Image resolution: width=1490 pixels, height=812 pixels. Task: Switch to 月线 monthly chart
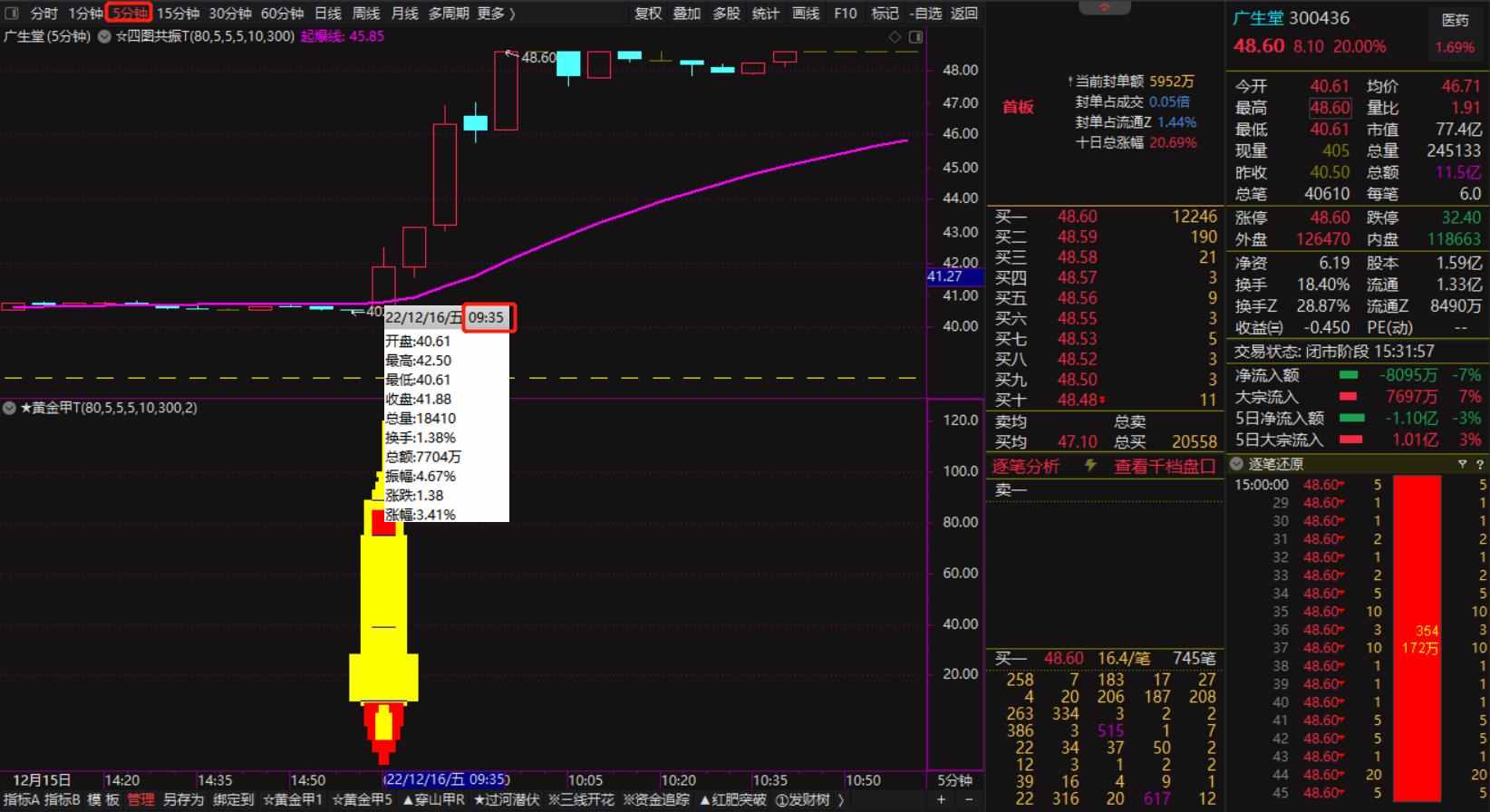coord(404,13)
